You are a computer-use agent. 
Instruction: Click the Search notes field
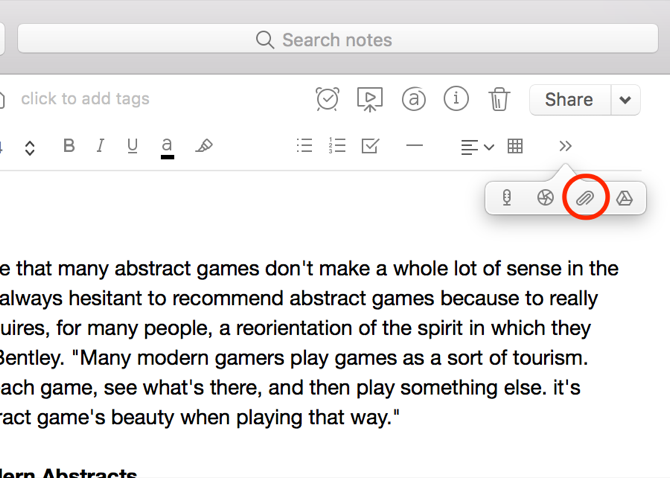338,39
